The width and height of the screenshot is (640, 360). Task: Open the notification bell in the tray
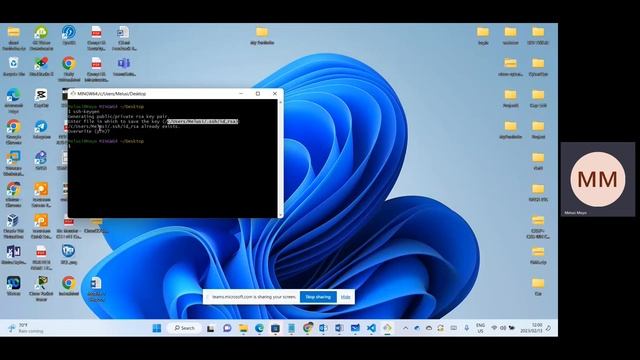click(x=549, y=328)
